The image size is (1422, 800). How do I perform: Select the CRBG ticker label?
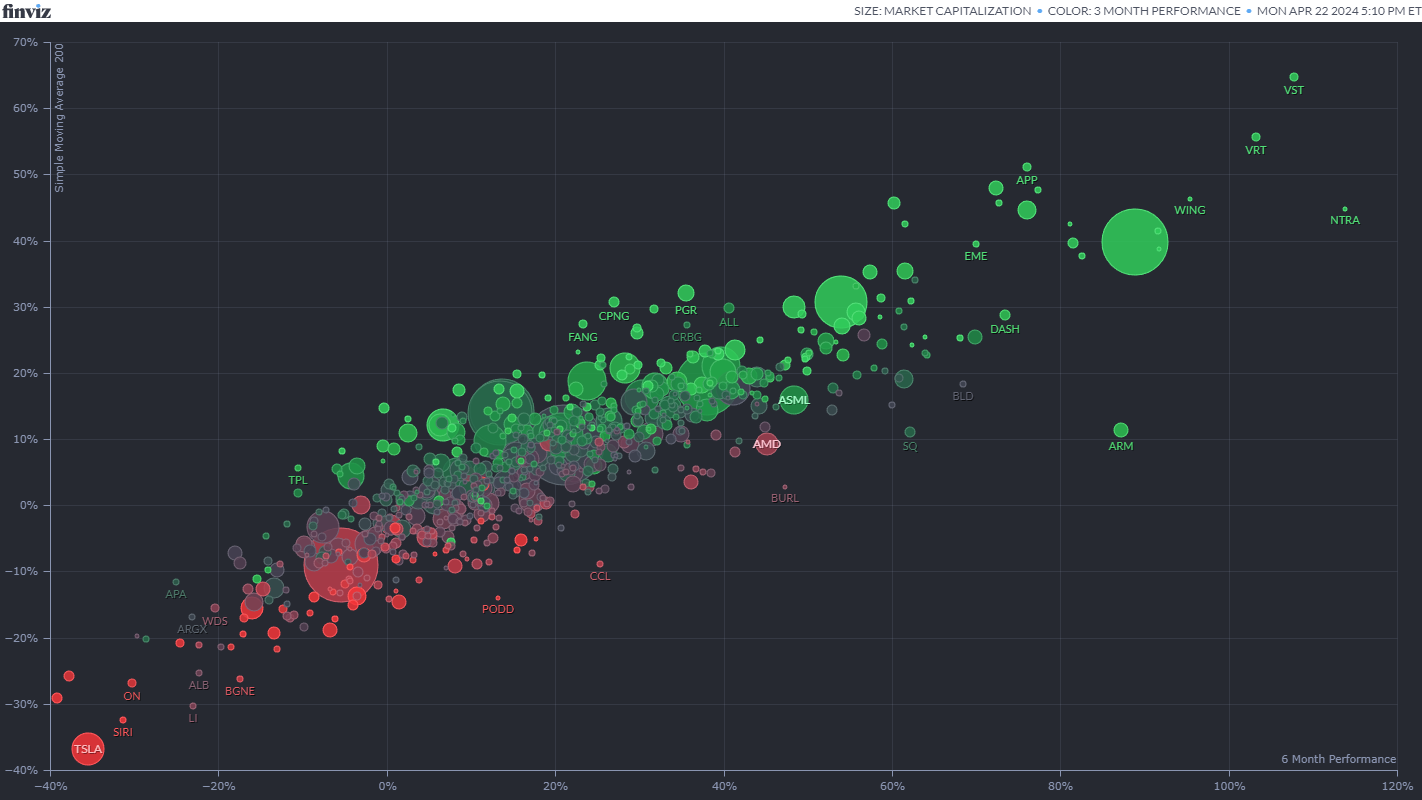tap(687, 338)
